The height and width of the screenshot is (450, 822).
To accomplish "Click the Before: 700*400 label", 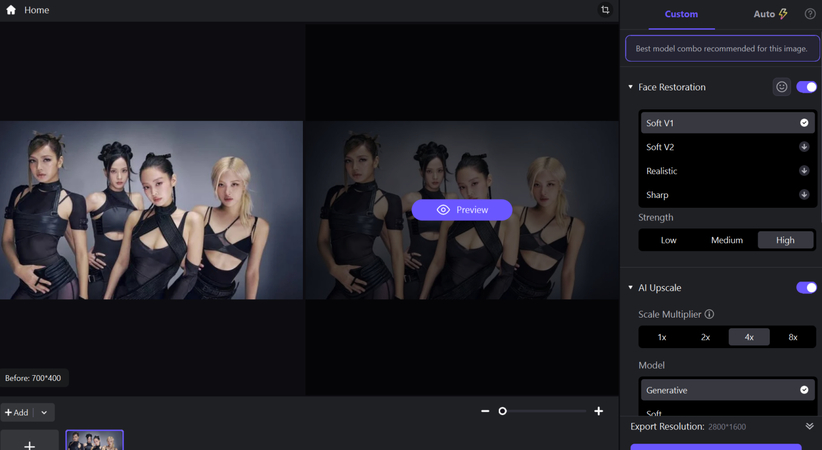I will point(33,378).
